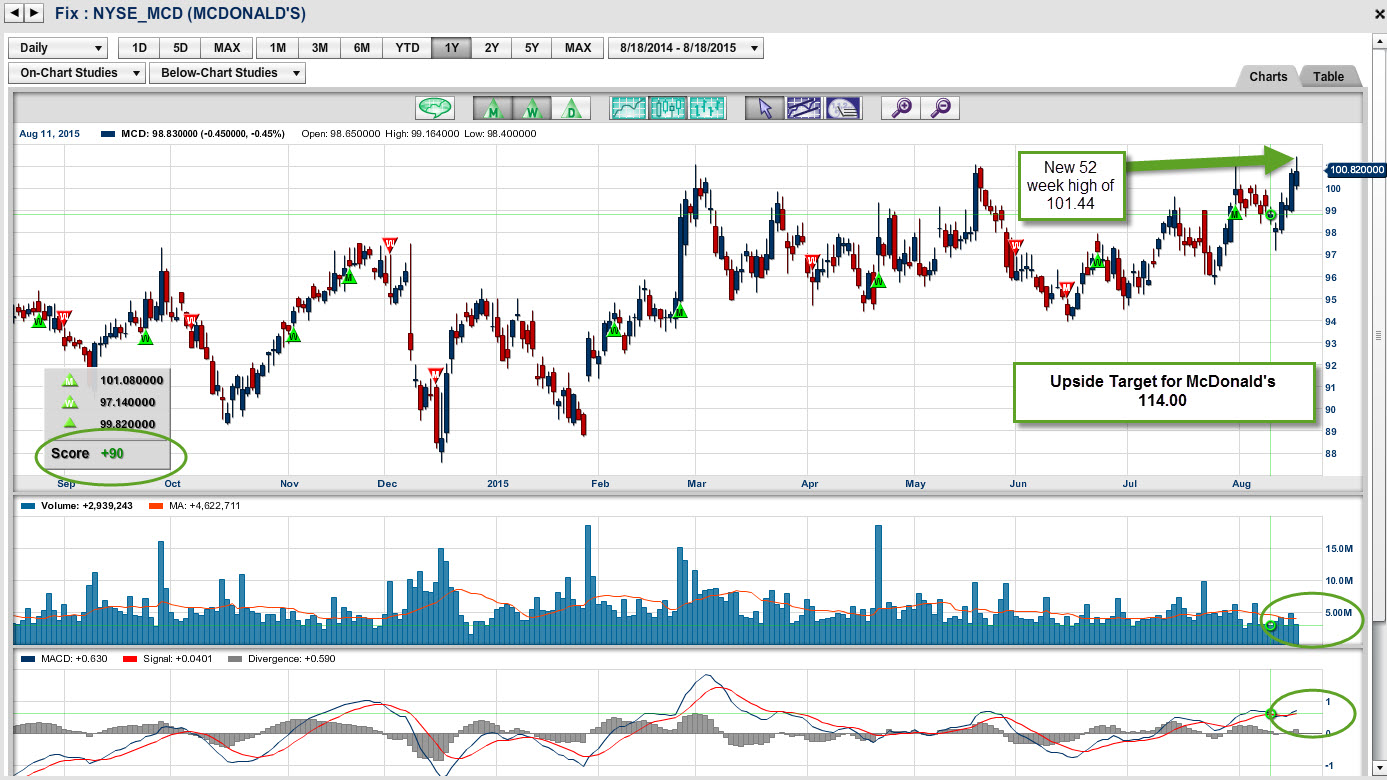Image resolution: width=1387 pixels, height=780 pixels.
Task: Set the range to 5D
Action: coord(180,48)
